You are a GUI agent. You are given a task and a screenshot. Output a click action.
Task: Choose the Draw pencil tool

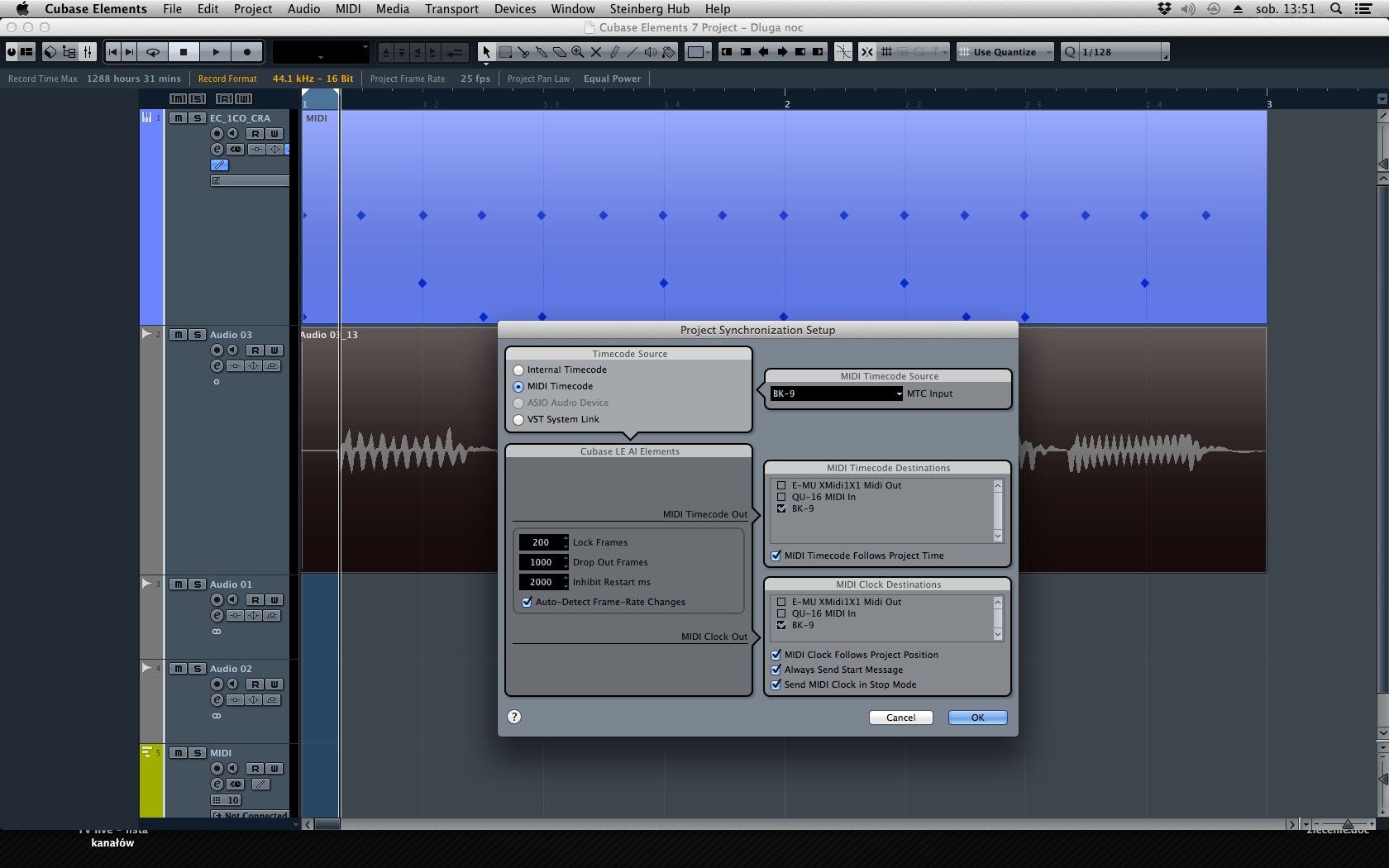pos(614,52)
